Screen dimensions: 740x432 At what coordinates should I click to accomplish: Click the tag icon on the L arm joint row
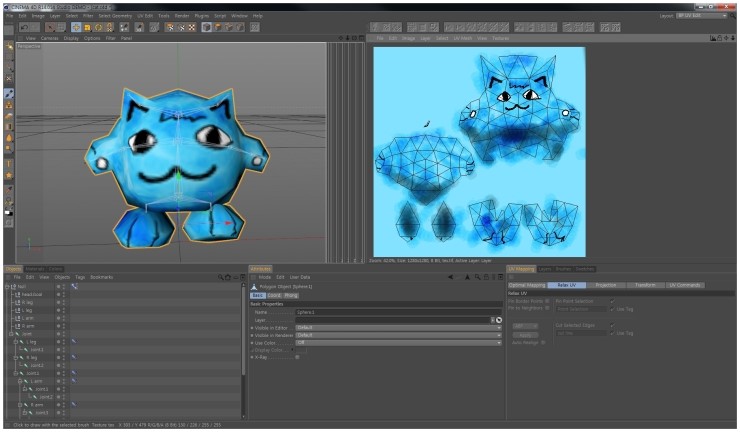point(74,381)
